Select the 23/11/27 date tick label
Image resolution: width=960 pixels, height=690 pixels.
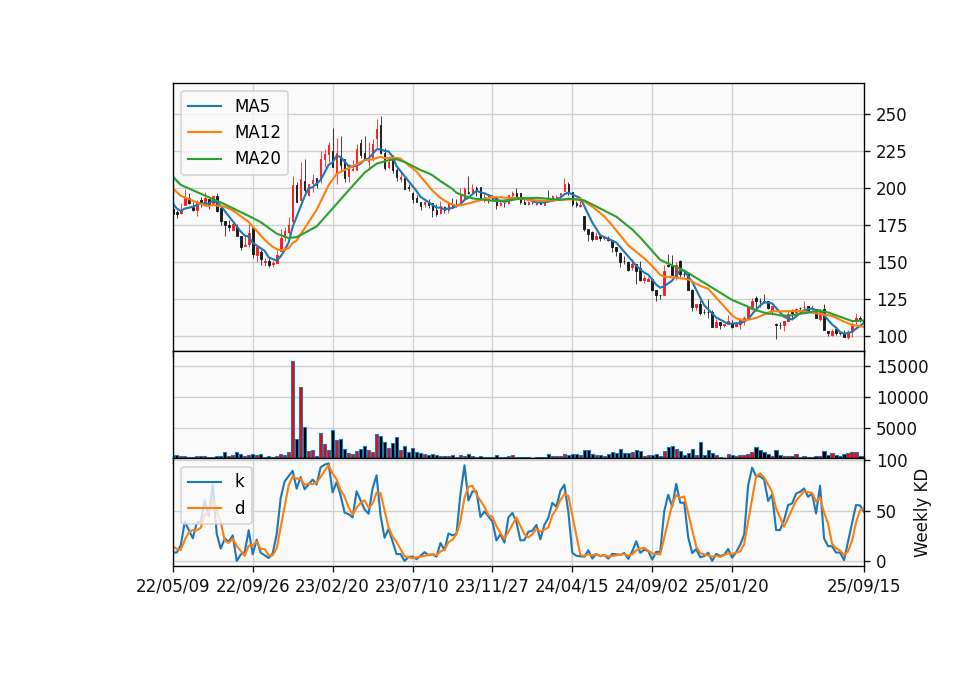492,586
